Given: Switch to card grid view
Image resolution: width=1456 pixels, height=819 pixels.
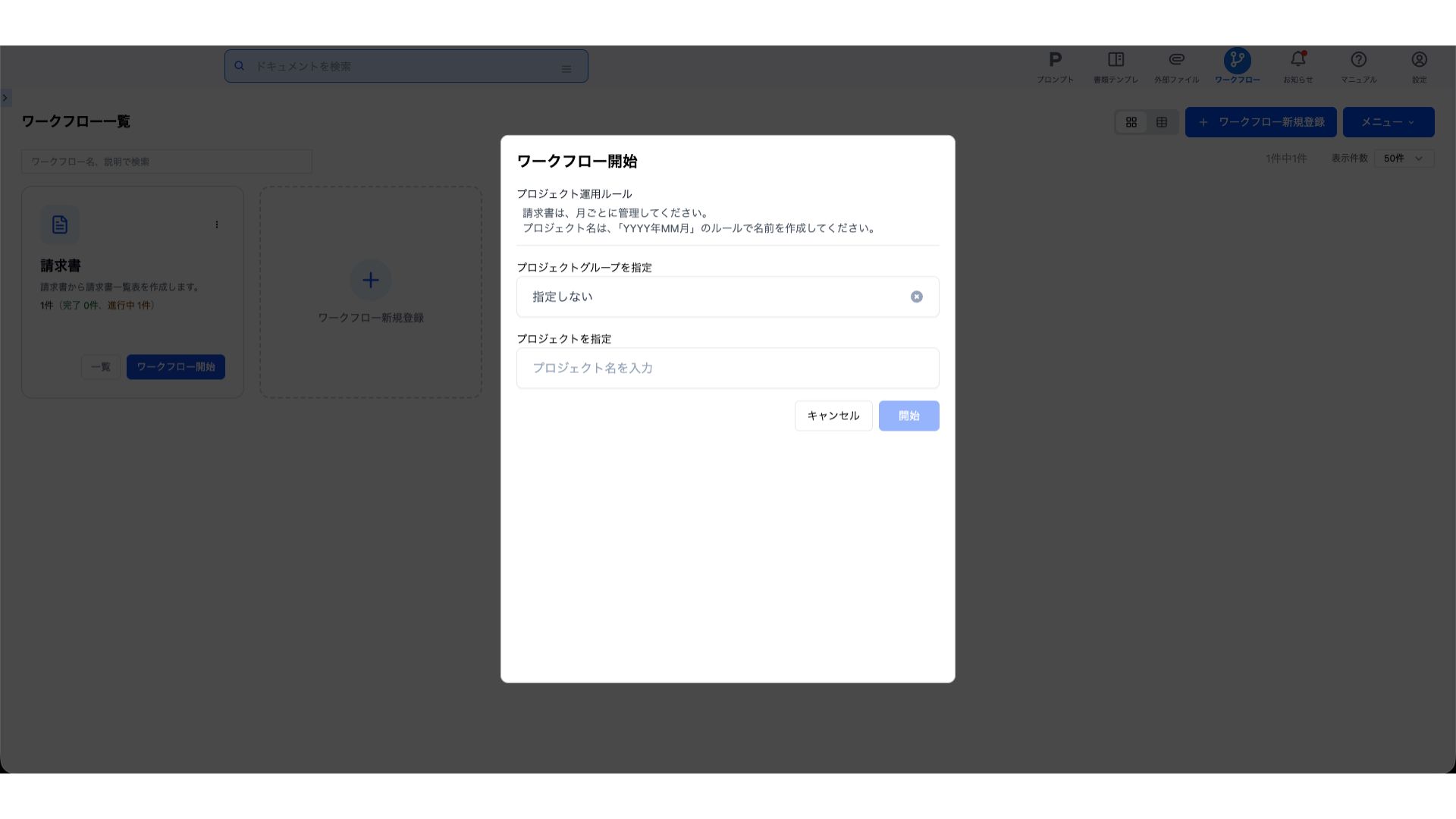Looking at the screenshot, I should pos(1131,122).
